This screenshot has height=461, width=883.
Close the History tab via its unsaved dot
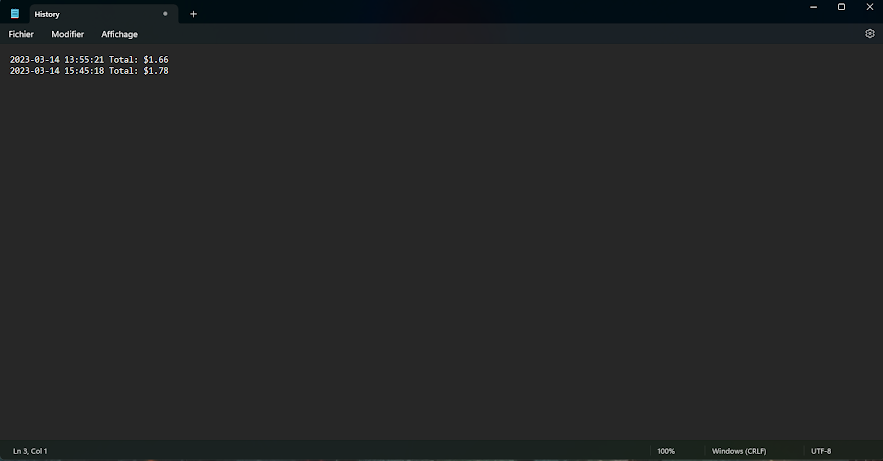pos(165,14)
